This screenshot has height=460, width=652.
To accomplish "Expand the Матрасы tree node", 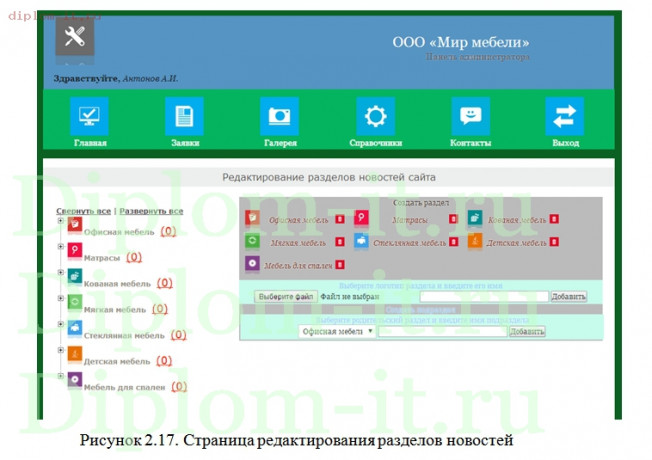I will [x=60, y=246].
